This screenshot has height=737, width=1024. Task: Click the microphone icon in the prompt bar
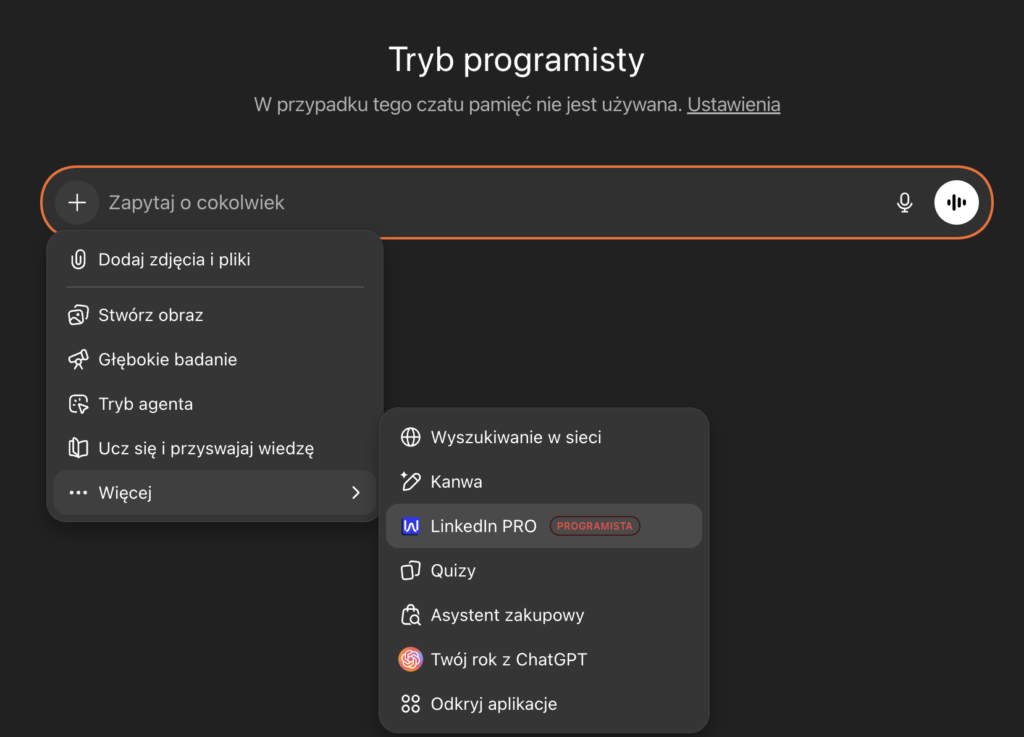[x=904, y=202]
